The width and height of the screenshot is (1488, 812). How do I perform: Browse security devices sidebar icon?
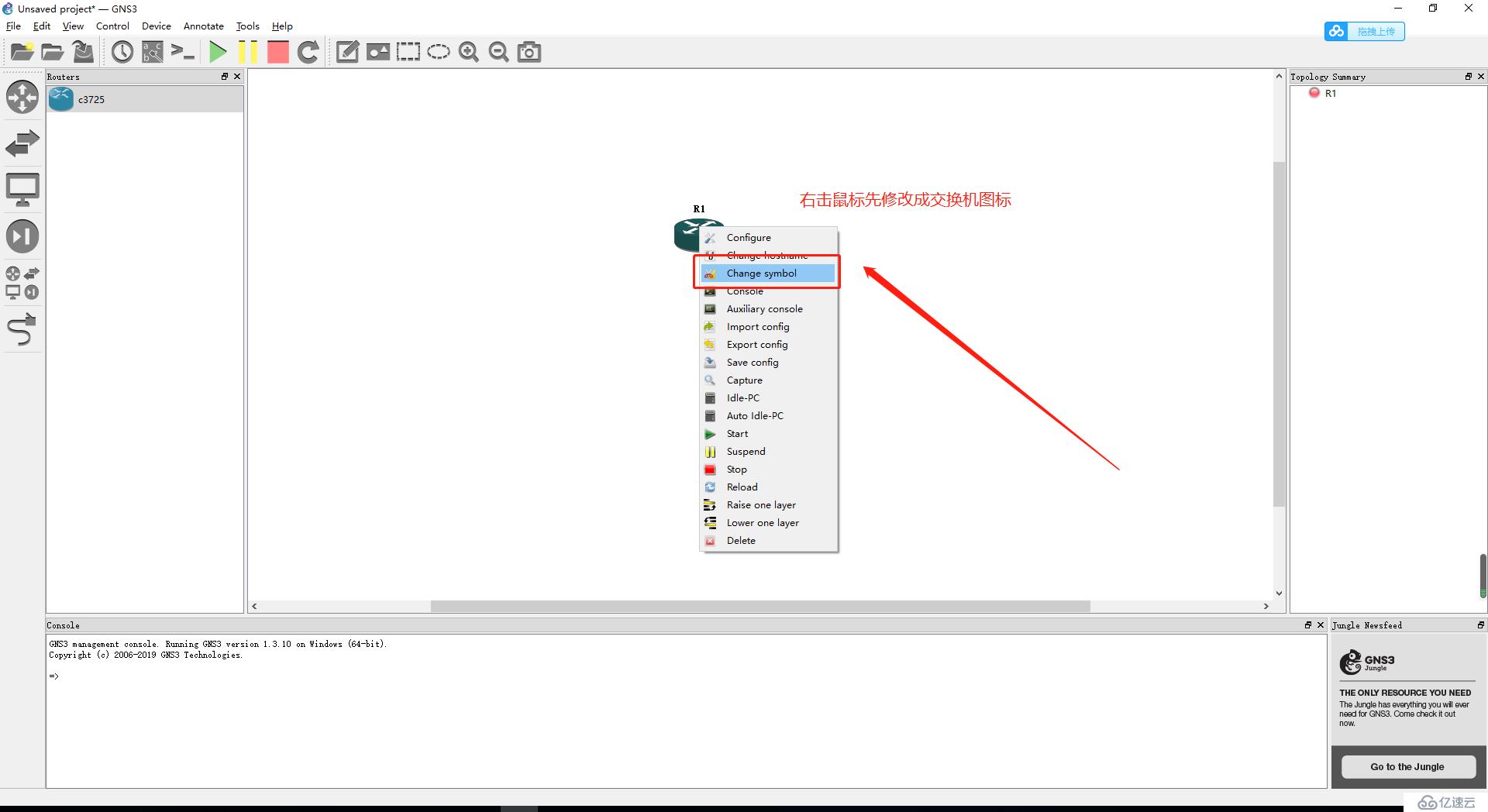(x=22, y=236)
